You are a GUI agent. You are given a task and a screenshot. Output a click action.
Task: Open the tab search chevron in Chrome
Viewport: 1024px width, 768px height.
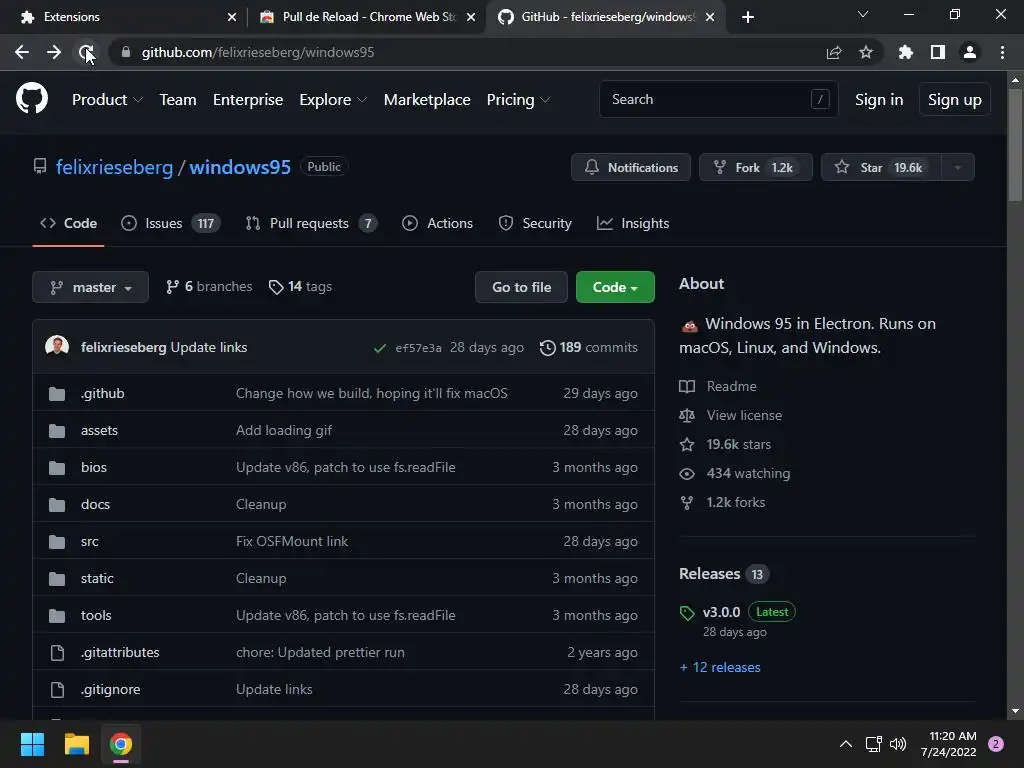tap(863, 14)
